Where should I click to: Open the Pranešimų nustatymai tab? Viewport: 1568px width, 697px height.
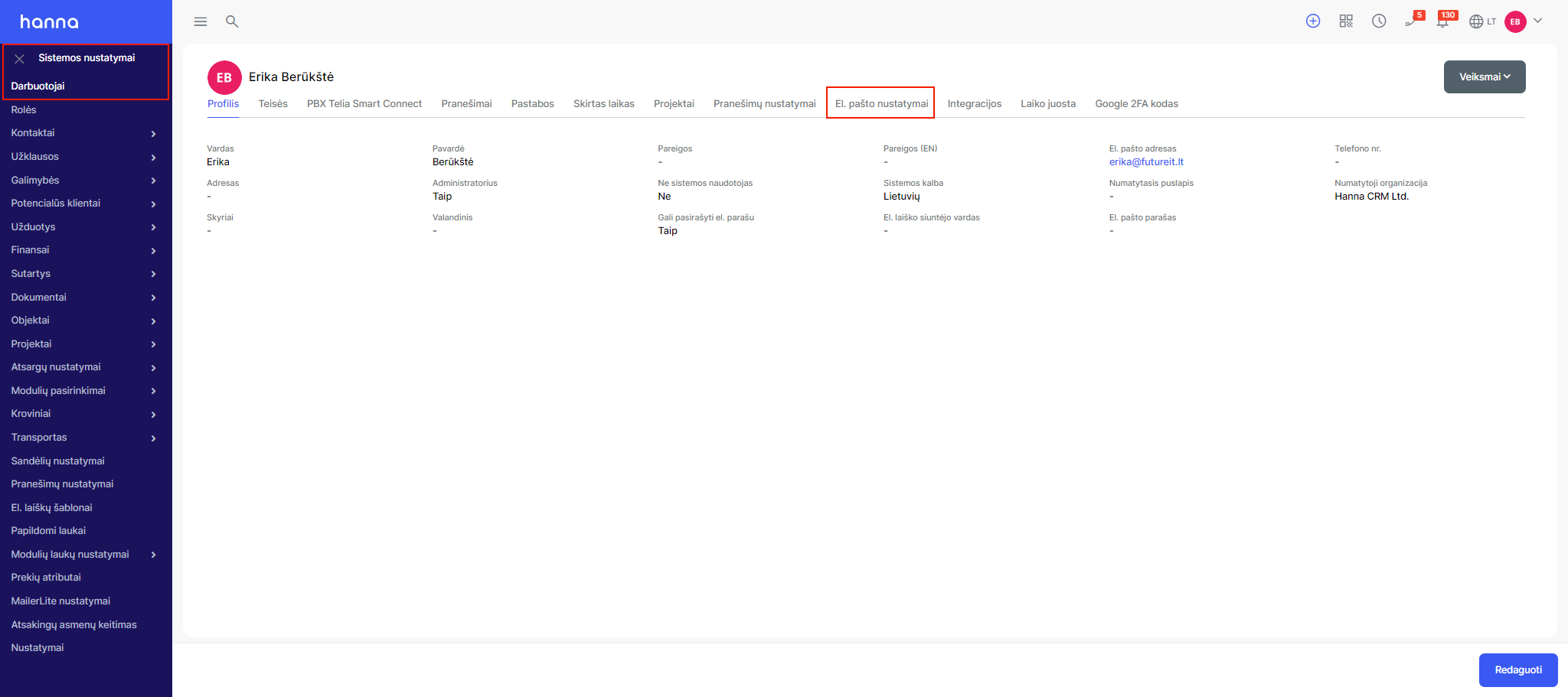[765, 103]
